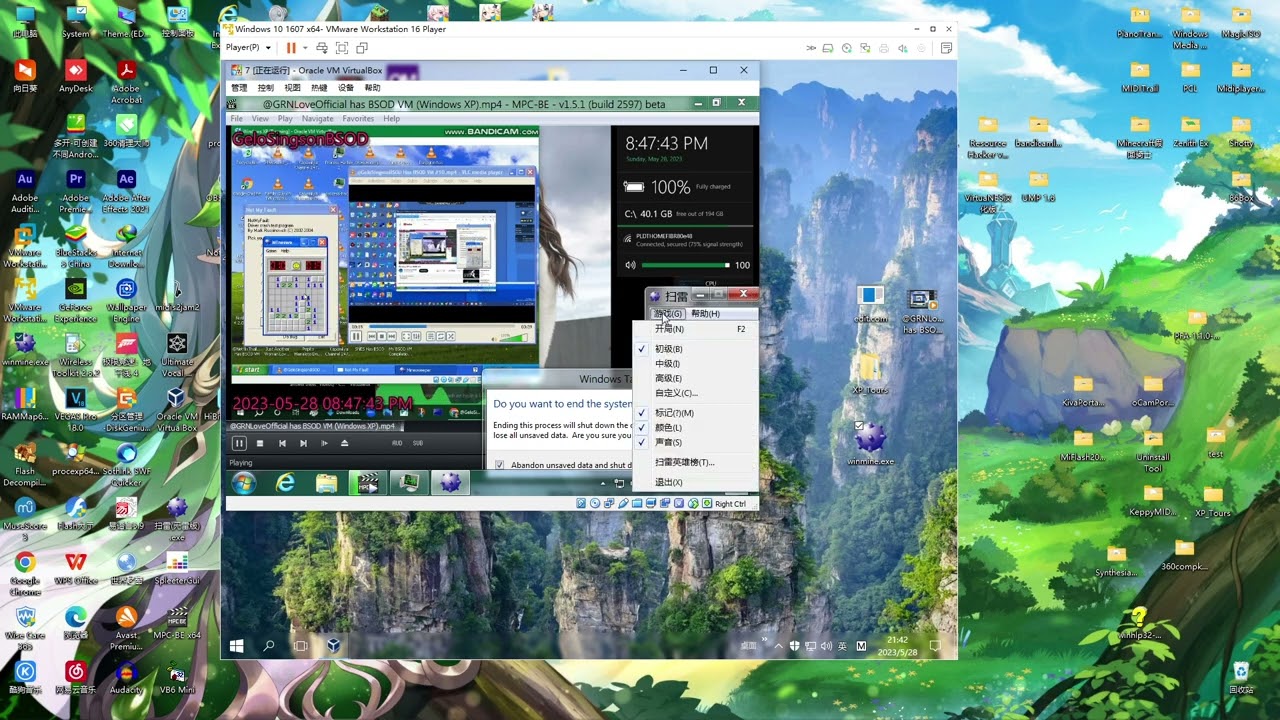Open Adobe Audition desktop icon

25,190
